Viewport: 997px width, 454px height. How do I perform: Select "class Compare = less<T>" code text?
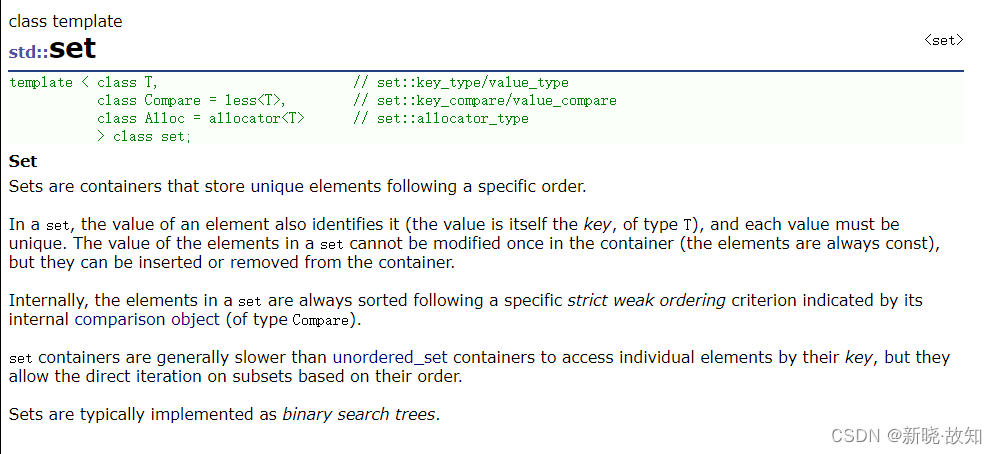coord(189,100)
